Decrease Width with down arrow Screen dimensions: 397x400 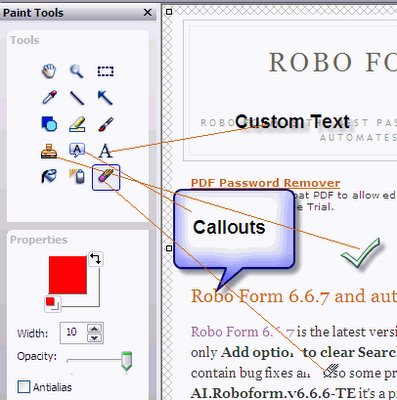pos(95,338)
